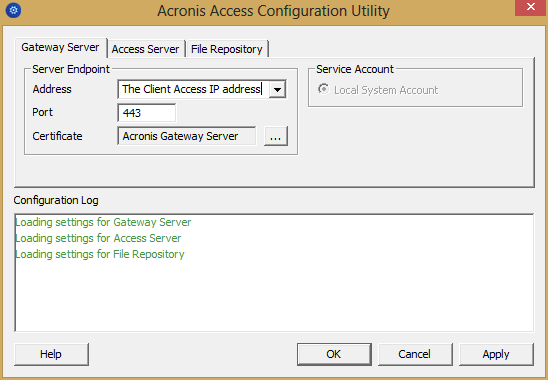
Task: Discard changes with the Cancel button
Action: coord(415,354)
